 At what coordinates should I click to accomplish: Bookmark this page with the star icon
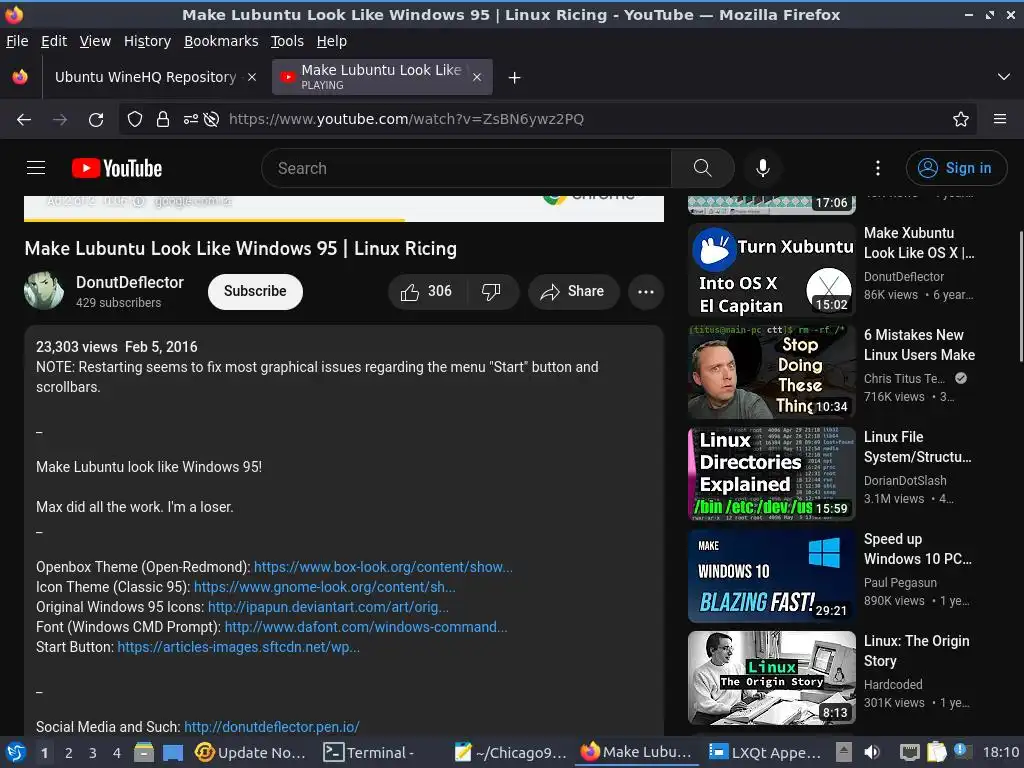coord(961,119)
